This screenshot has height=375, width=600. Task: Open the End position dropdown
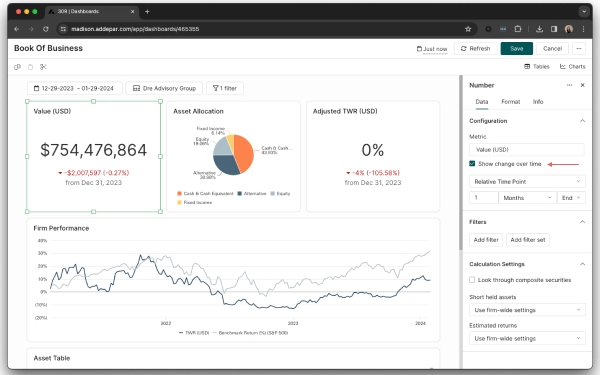click(571, 198)
